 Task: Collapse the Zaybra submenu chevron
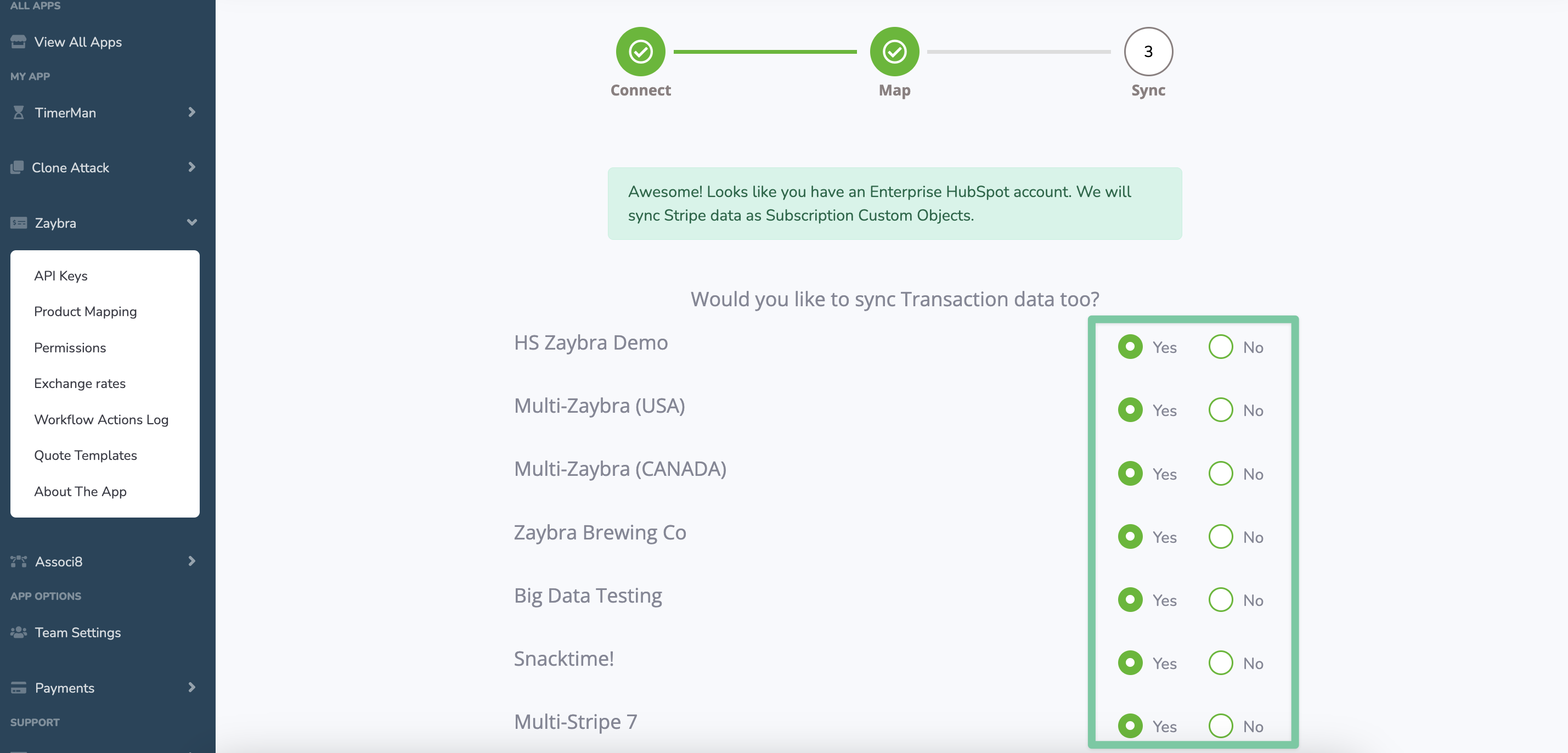pos(191,223)
